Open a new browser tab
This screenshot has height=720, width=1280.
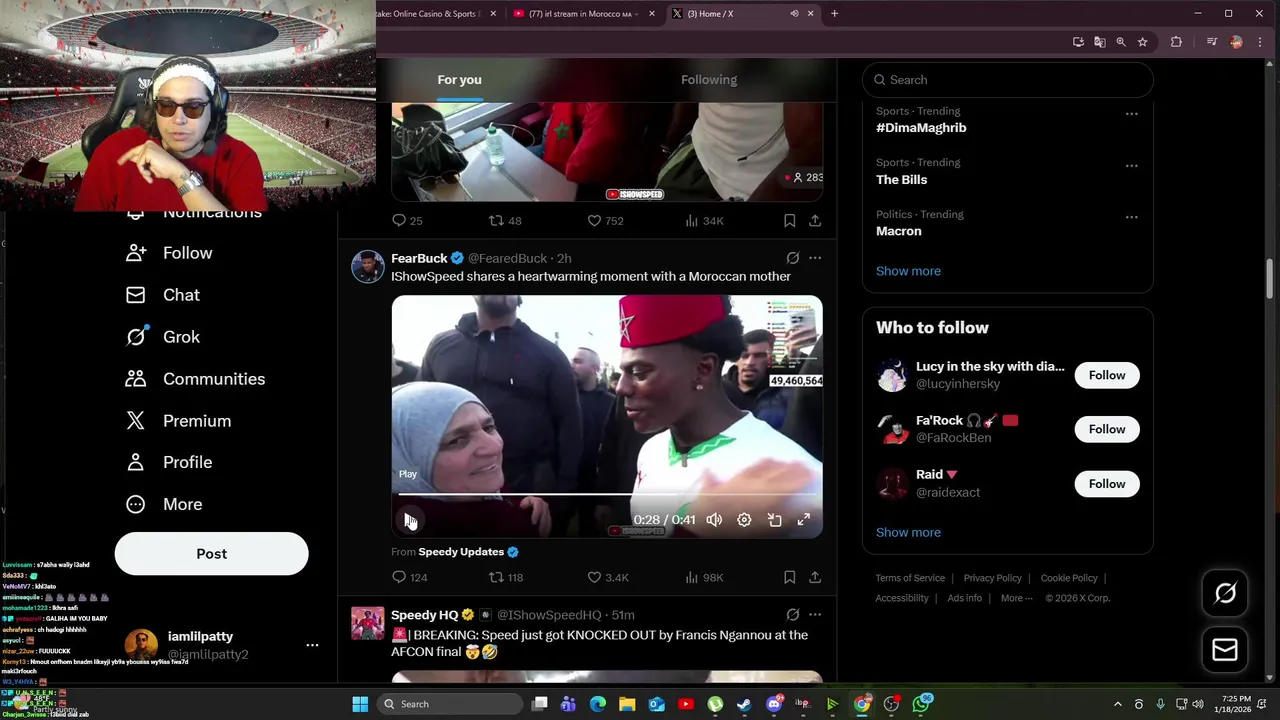tap(834, 14)
